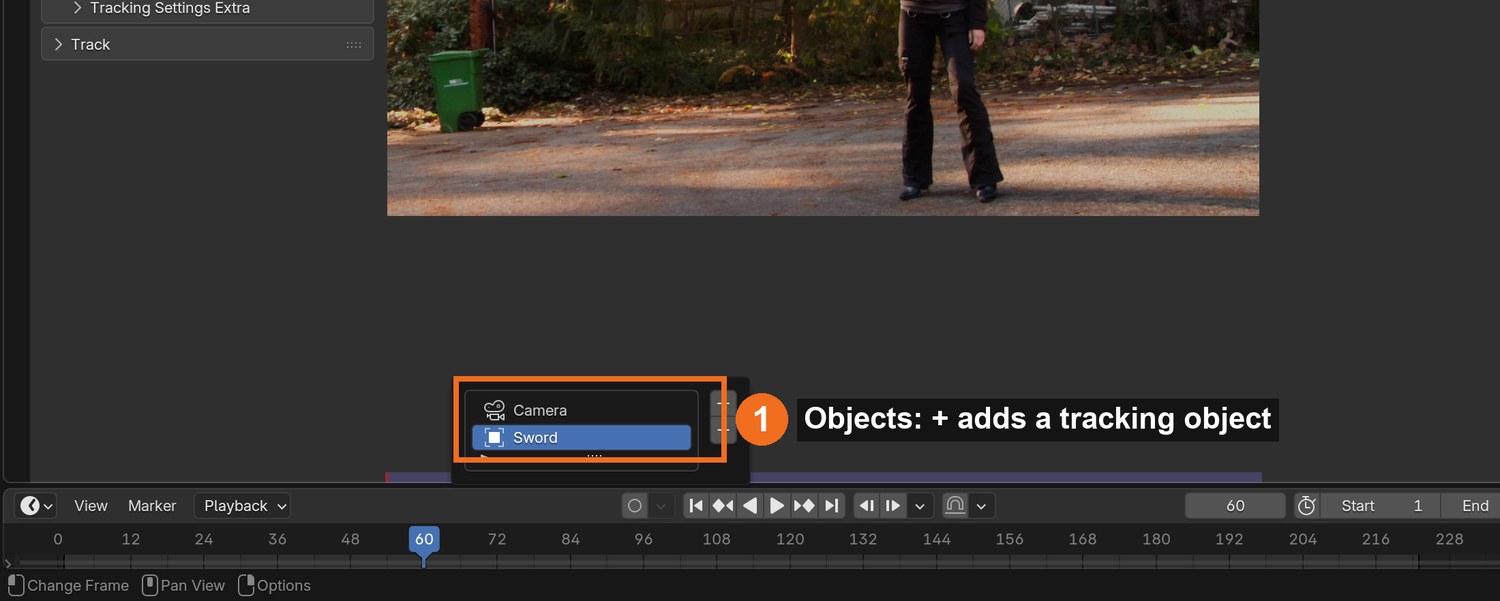Click the mouse icon beside Change Frame
The height and width of the screenshot is (601, 1500).
pos(15,585)
